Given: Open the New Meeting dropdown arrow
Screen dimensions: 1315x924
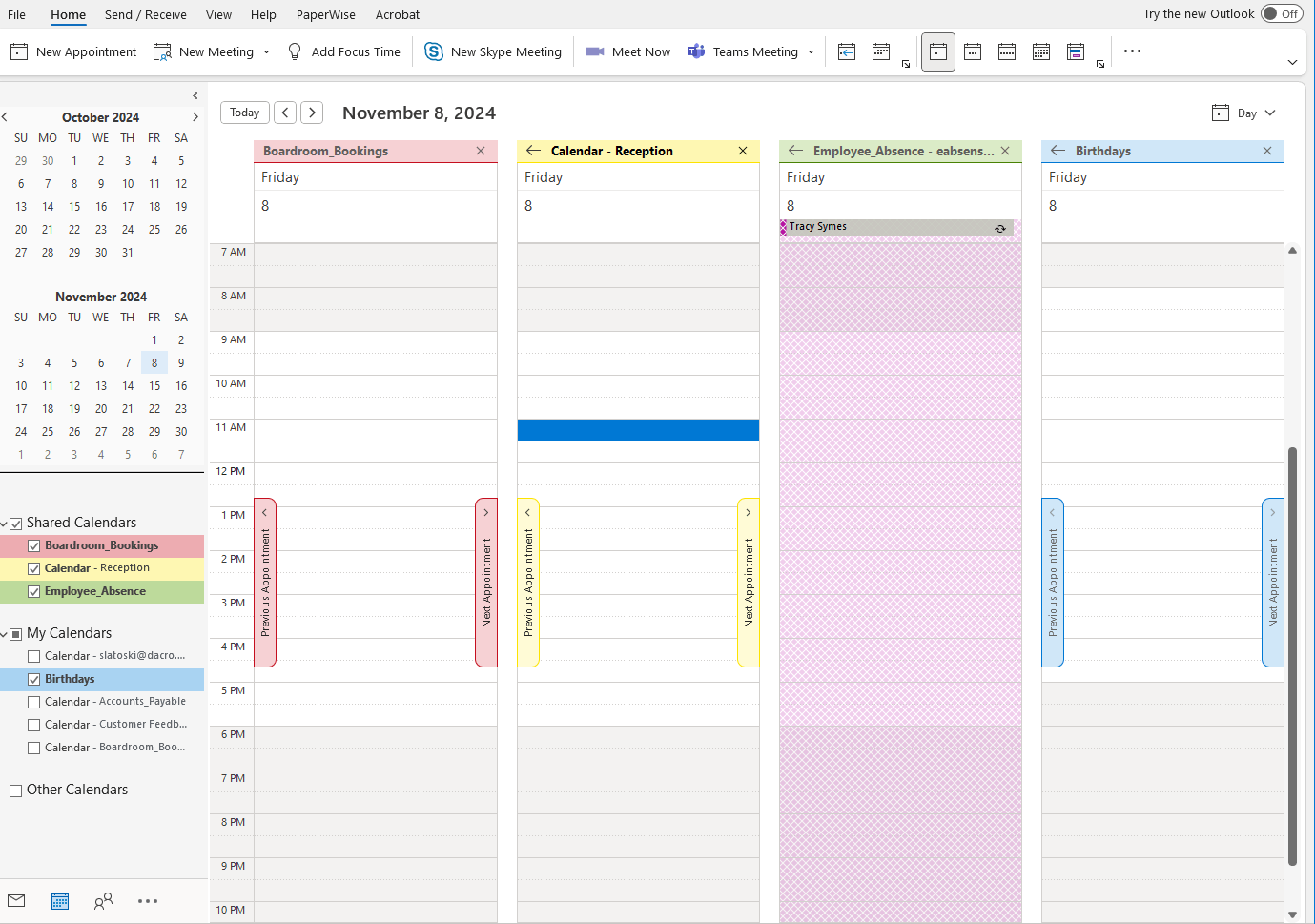Looking at the screenshot, I should [266, 51].
